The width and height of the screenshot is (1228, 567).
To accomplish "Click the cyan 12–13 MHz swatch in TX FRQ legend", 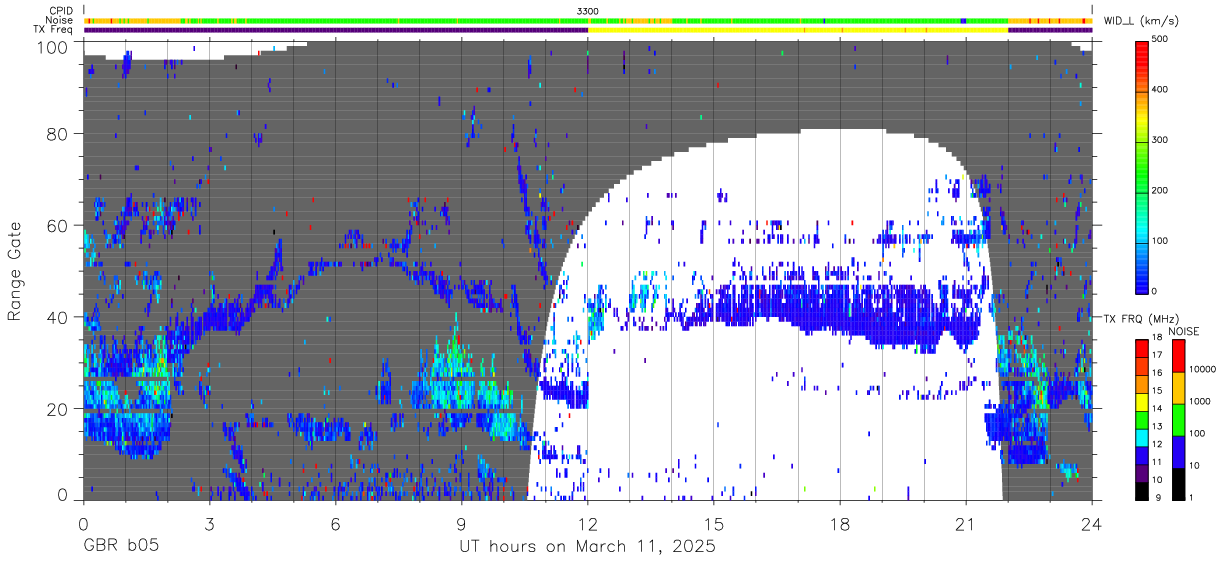I will pos(1141,436).
